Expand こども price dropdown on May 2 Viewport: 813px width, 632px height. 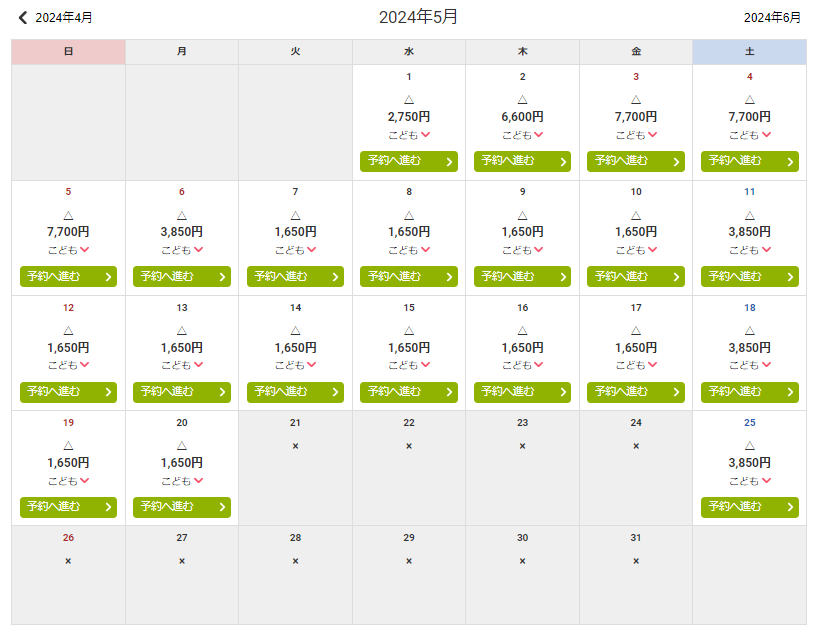[523, 135]
